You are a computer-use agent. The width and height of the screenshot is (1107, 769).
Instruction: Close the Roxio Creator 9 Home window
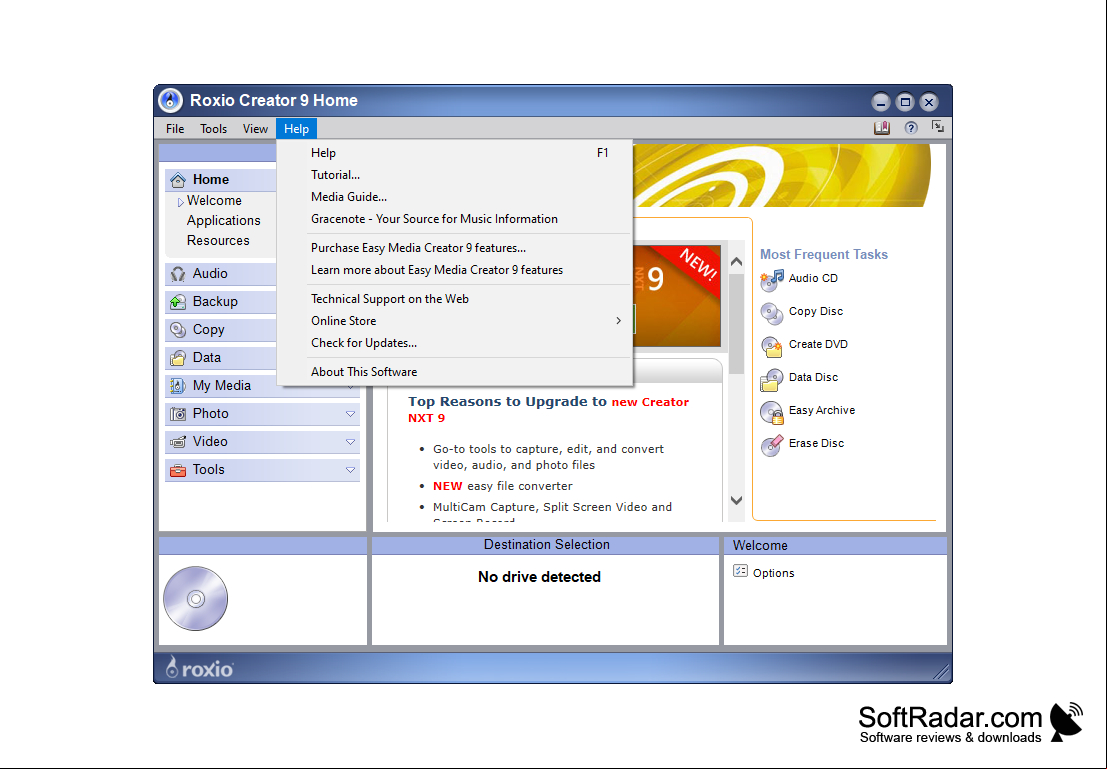[929, 102]
